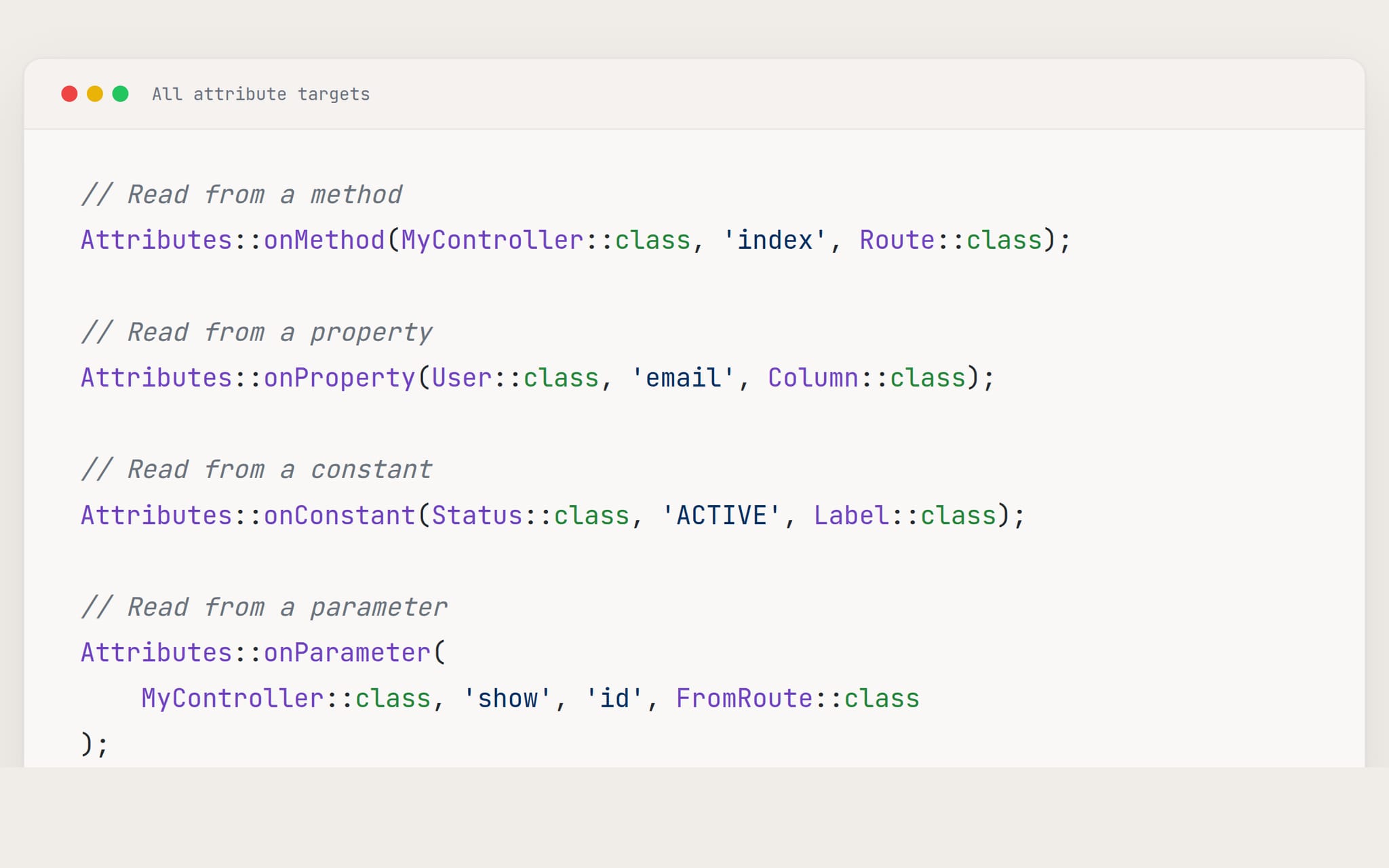
Task: Click the FromRoute class reference
Action: [x=744, y=698]
